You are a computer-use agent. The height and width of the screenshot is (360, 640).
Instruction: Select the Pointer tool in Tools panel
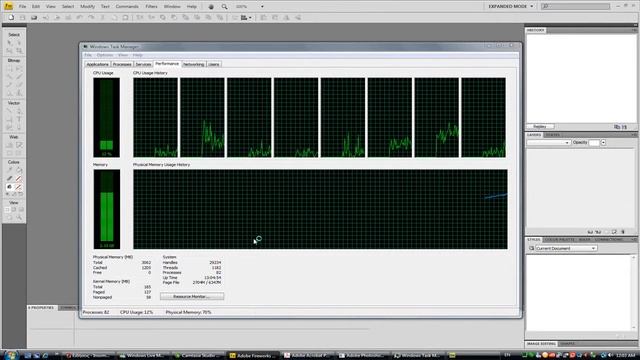pos(9,42)
